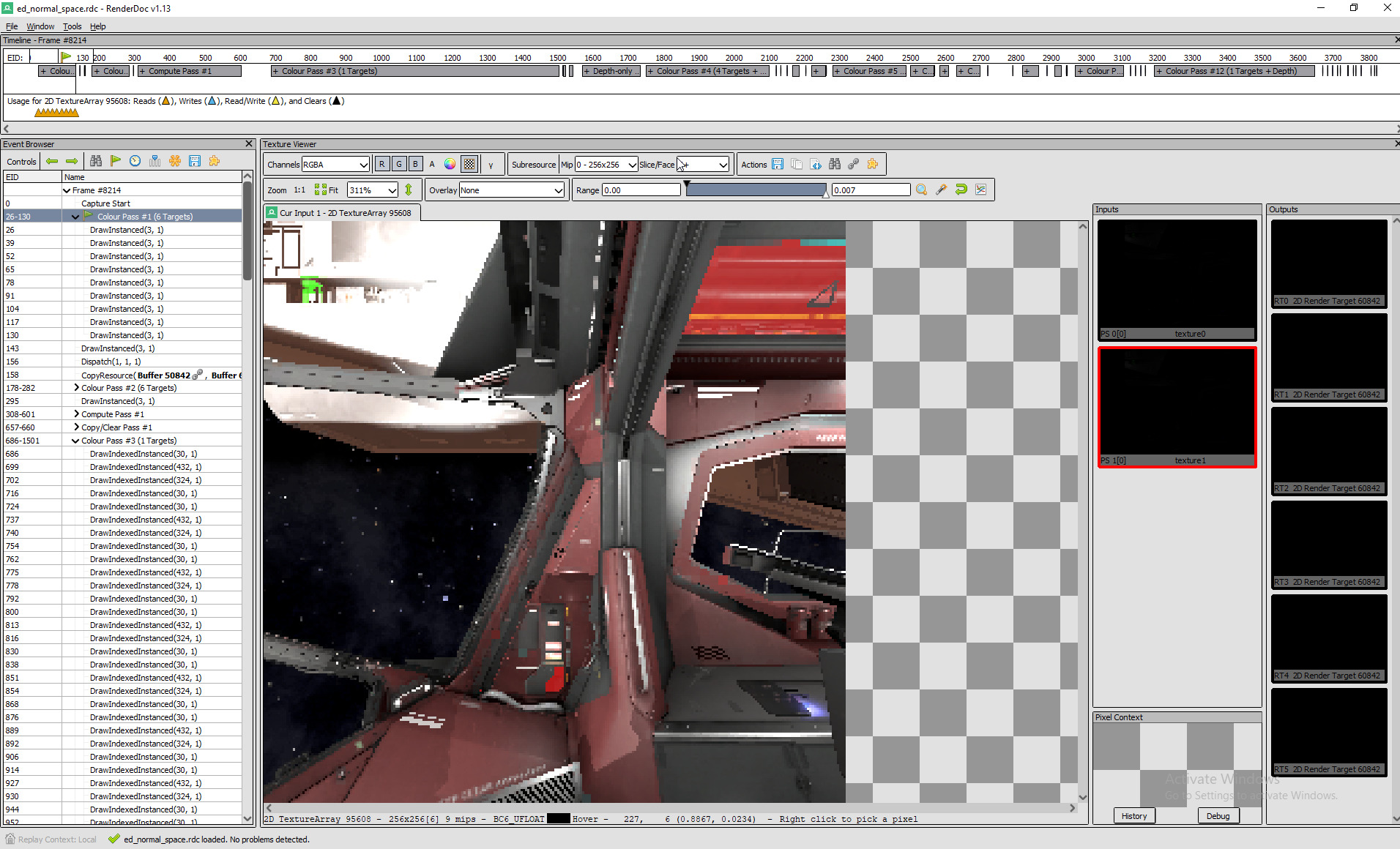The width and height of the screenshot is (1400, 849).
Task: Click the histogram toggle icon
Action: click(981, 190)
